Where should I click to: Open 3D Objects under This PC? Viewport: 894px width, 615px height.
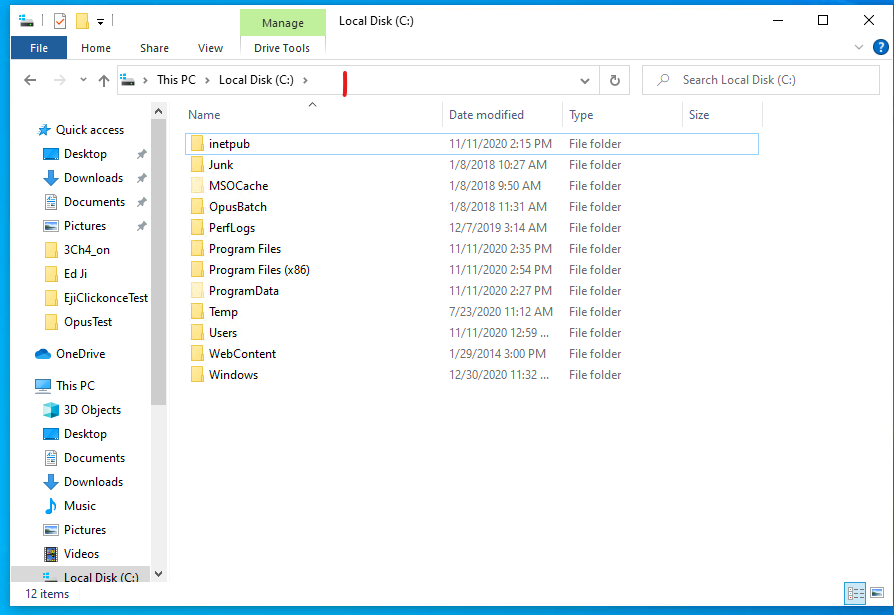(x=92, y=410)
